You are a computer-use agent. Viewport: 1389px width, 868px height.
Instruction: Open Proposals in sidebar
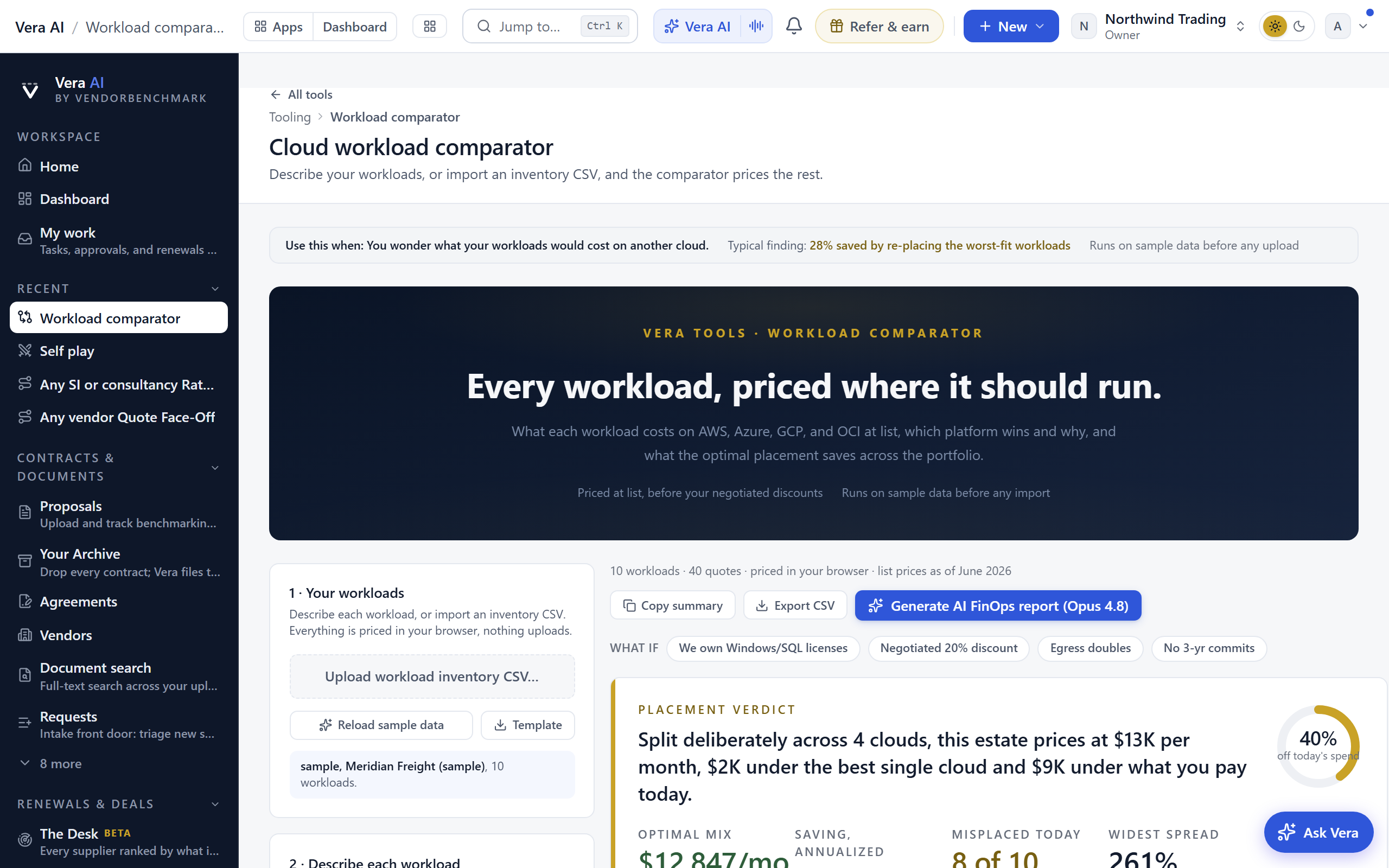[x=119, y=514]
